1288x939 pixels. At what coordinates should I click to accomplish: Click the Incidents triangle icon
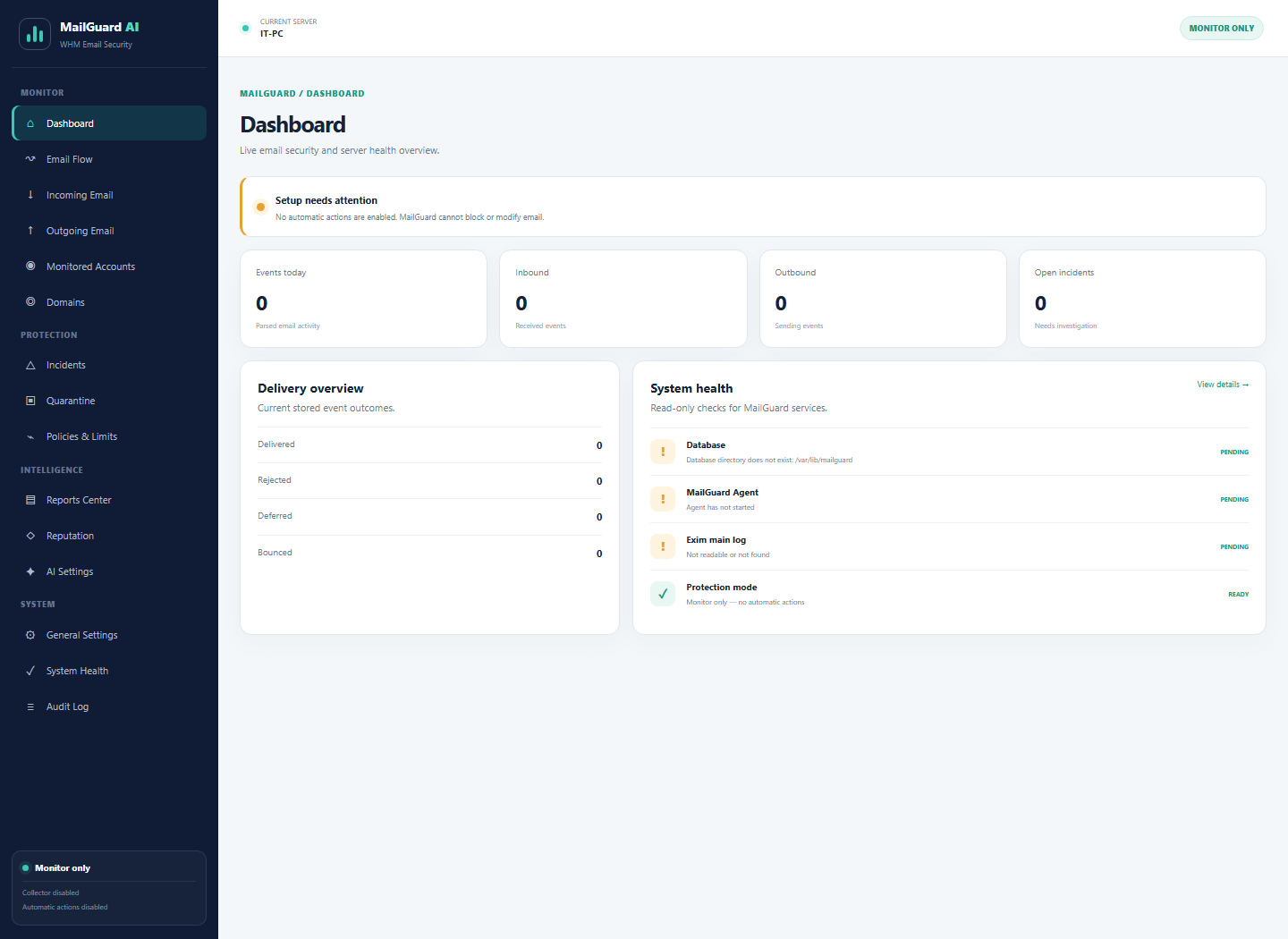(x=30, y=365)
